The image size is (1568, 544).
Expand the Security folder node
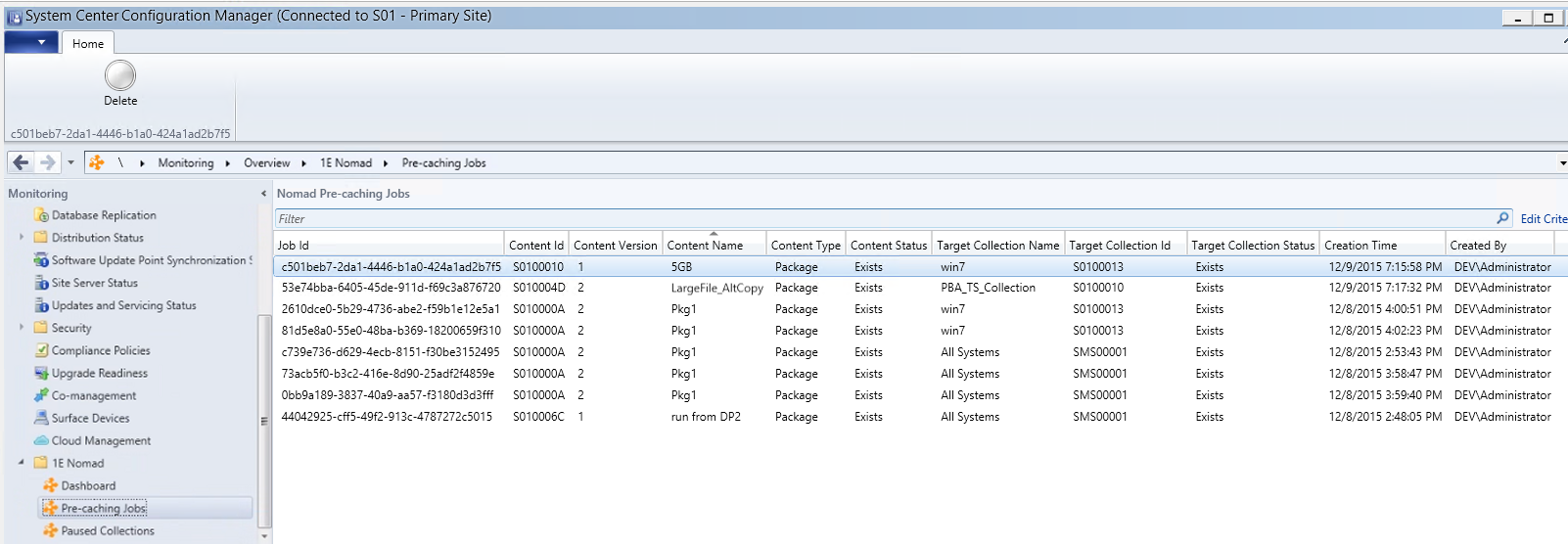click(22, 327)
